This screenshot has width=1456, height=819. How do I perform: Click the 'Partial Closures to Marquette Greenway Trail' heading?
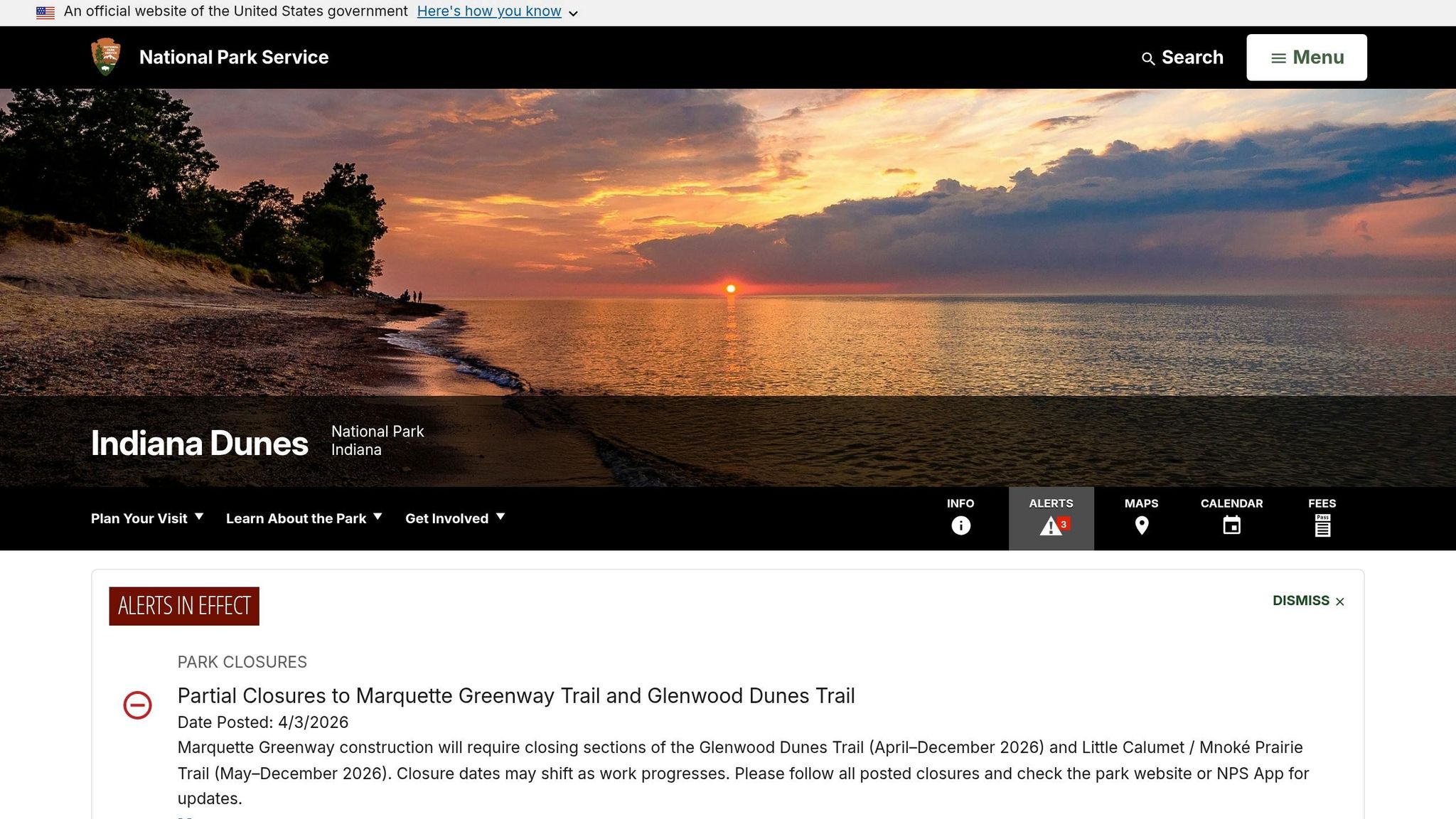tap(516, 695)
